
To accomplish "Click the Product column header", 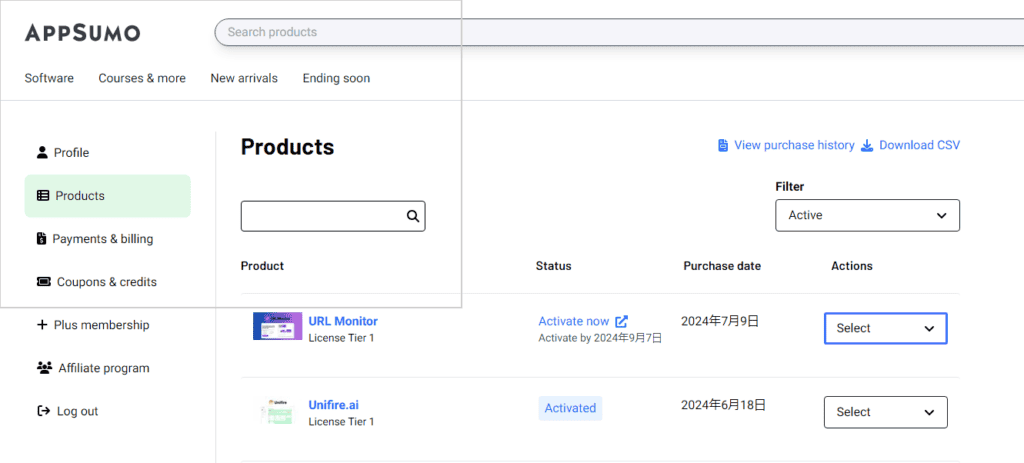I will pyautogui.click(x=262, y=266).
